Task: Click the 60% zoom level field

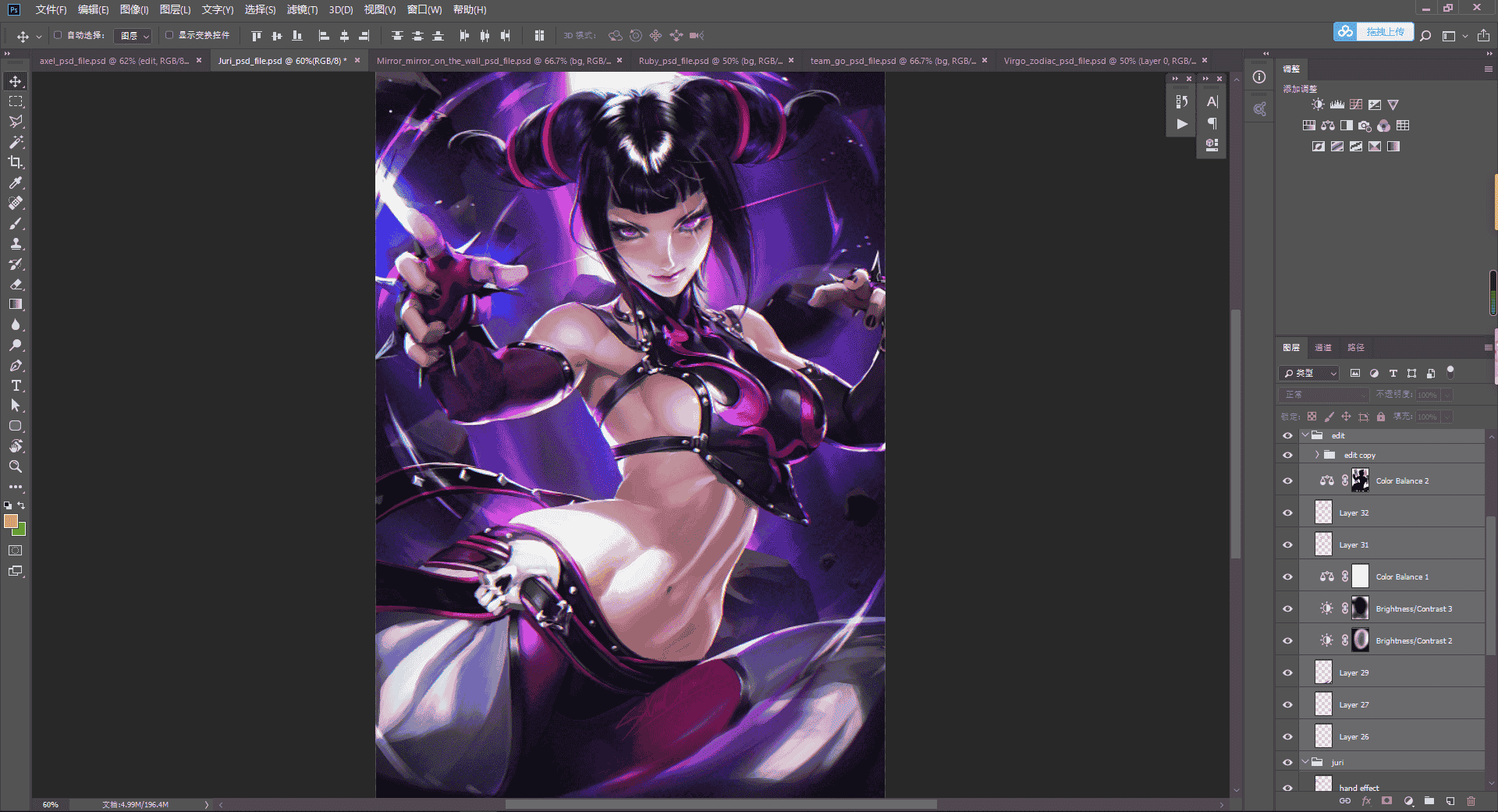Action: [51, 804]
